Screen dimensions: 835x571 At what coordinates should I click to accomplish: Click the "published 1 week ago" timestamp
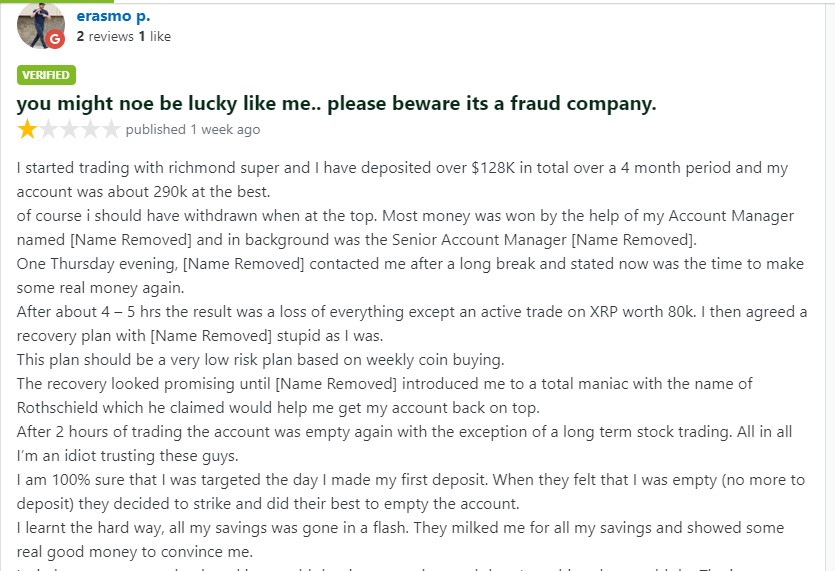(193, 129)
